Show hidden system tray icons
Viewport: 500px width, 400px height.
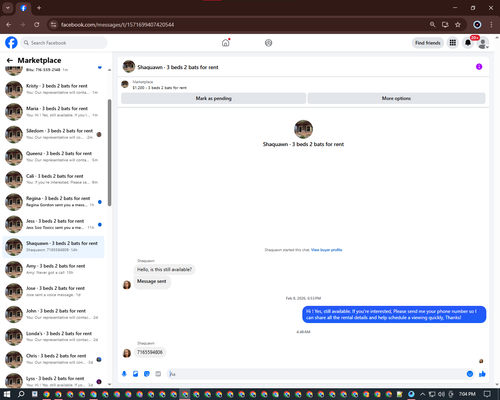pyautogui.click(x=422, y=394)
